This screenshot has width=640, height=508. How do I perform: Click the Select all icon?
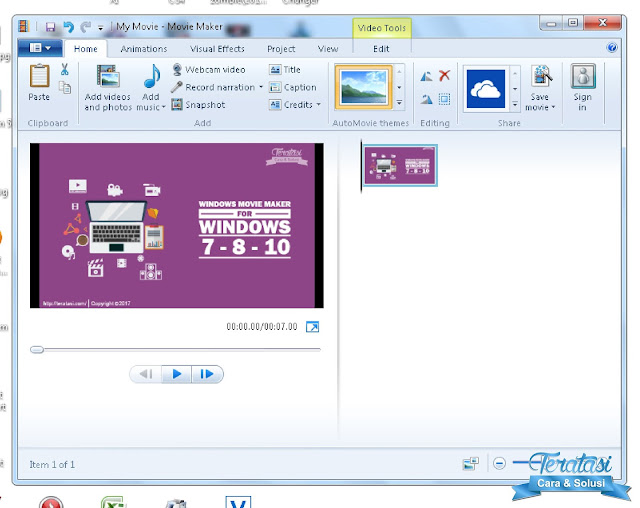(x=444, y=99)
